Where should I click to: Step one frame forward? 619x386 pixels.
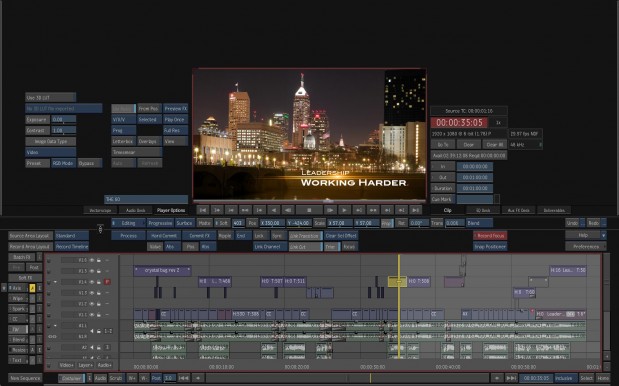[x=330, y=210]
